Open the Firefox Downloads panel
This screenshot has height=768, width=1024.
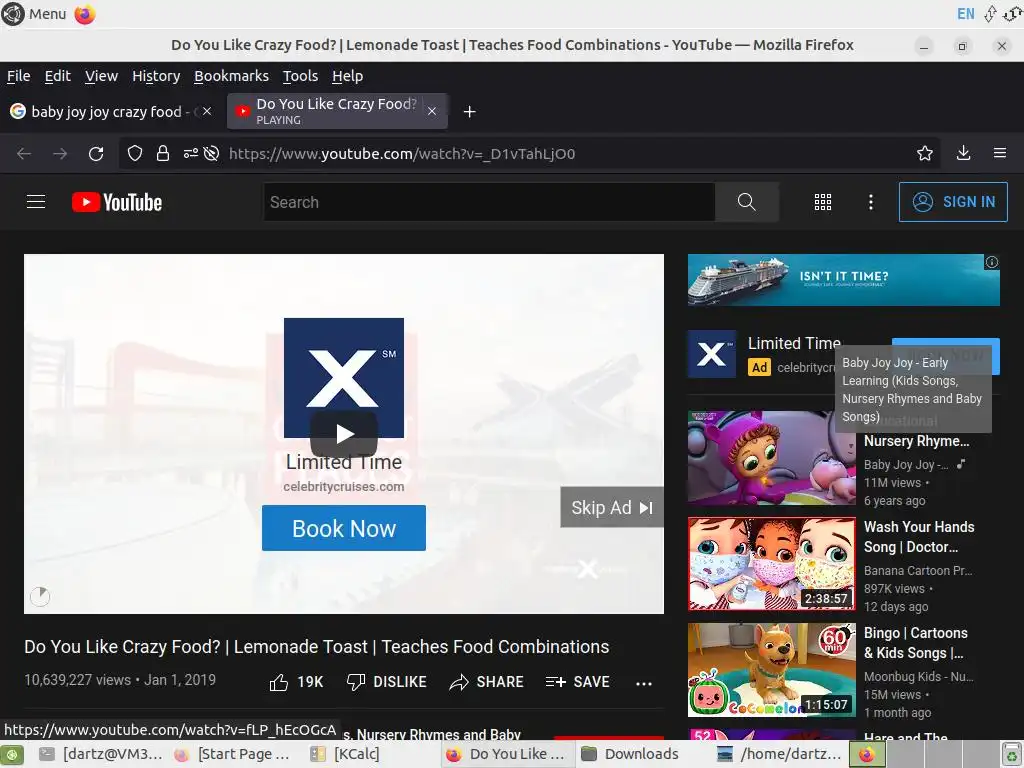pos(963,153)
